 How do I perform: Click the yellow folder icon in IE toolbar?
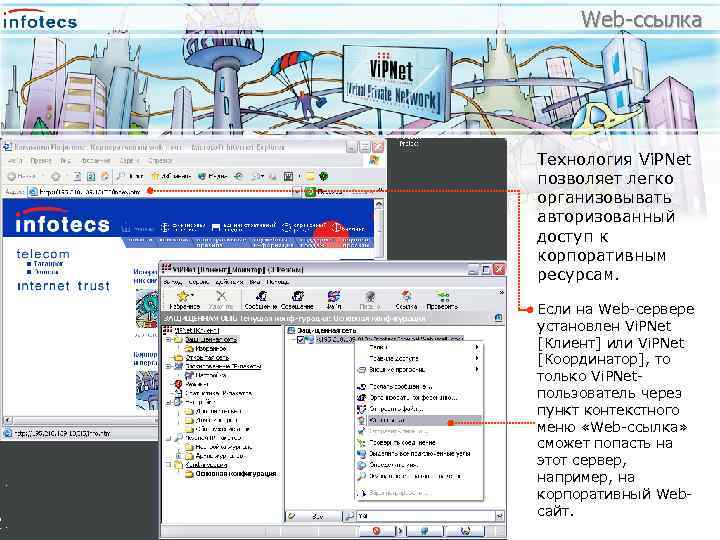tap(310, 176)
